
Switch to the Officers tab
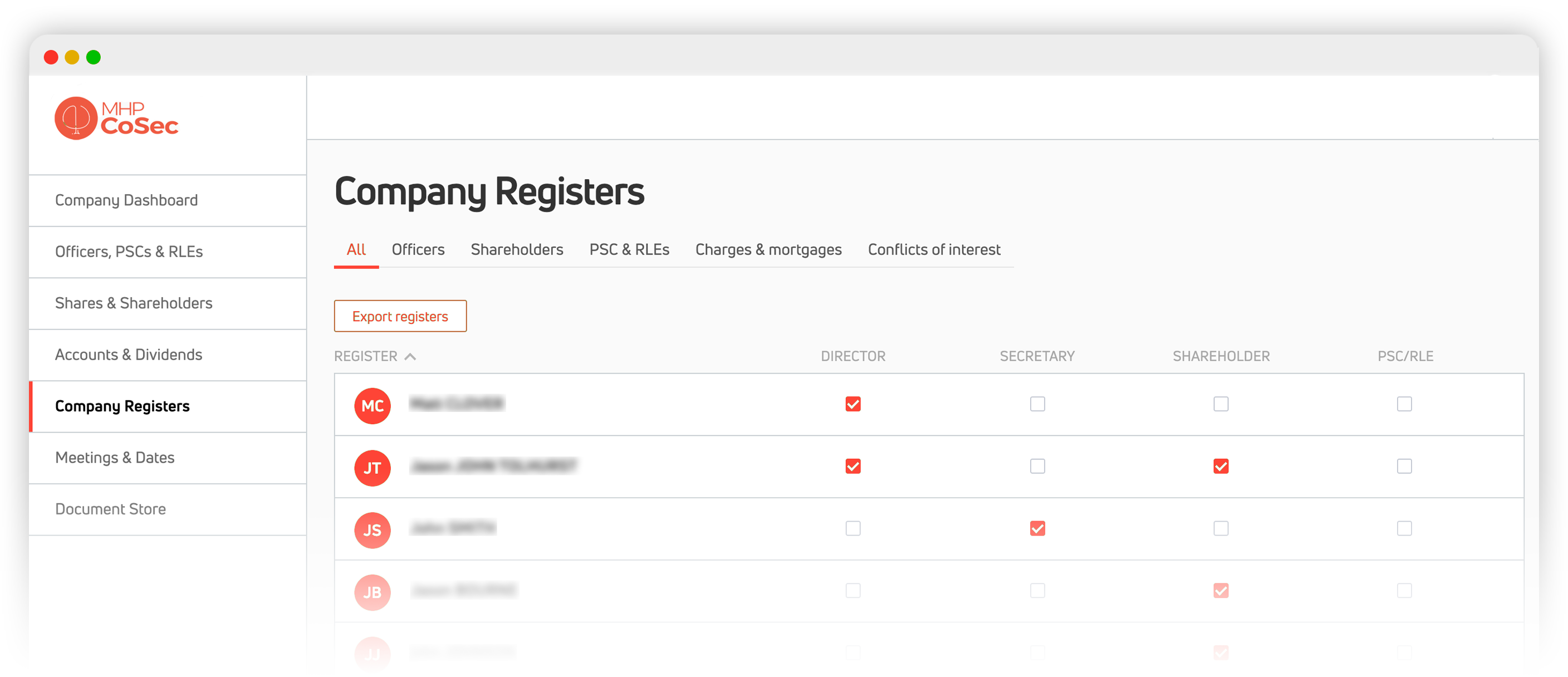click(x=418, y=249)
